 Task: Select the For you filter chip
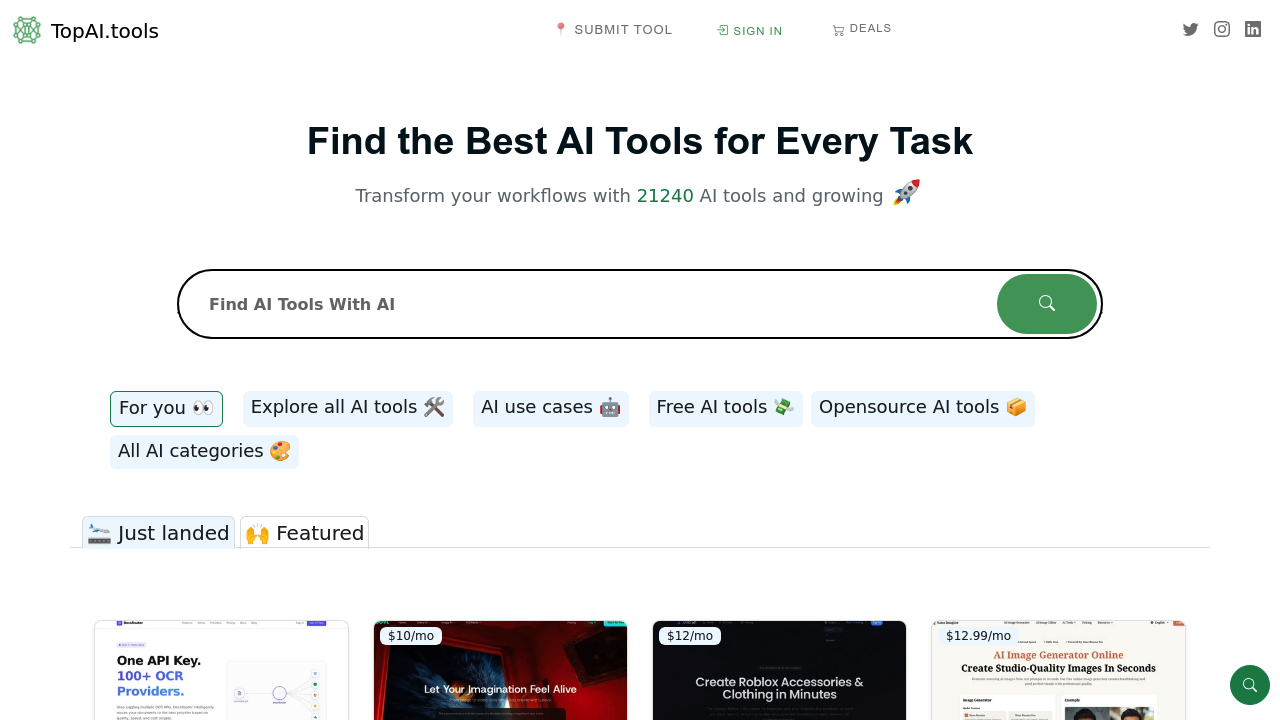pyautogui.click(x=166, y=408)
